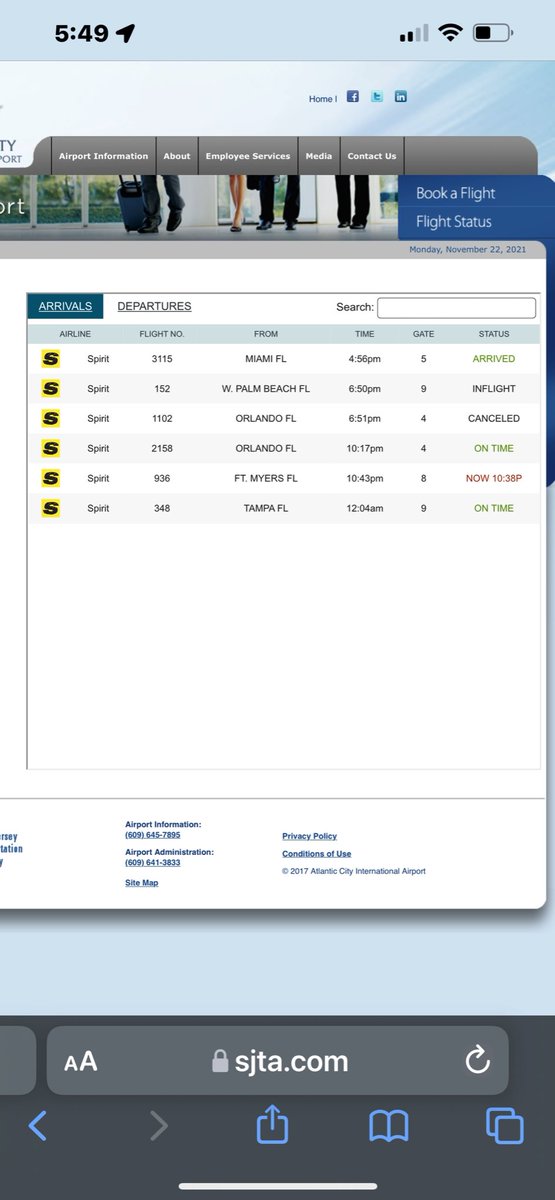Click the FLIGHT NO. column header
Screen dimensions: 555x1200
click(x=162, y=334)
